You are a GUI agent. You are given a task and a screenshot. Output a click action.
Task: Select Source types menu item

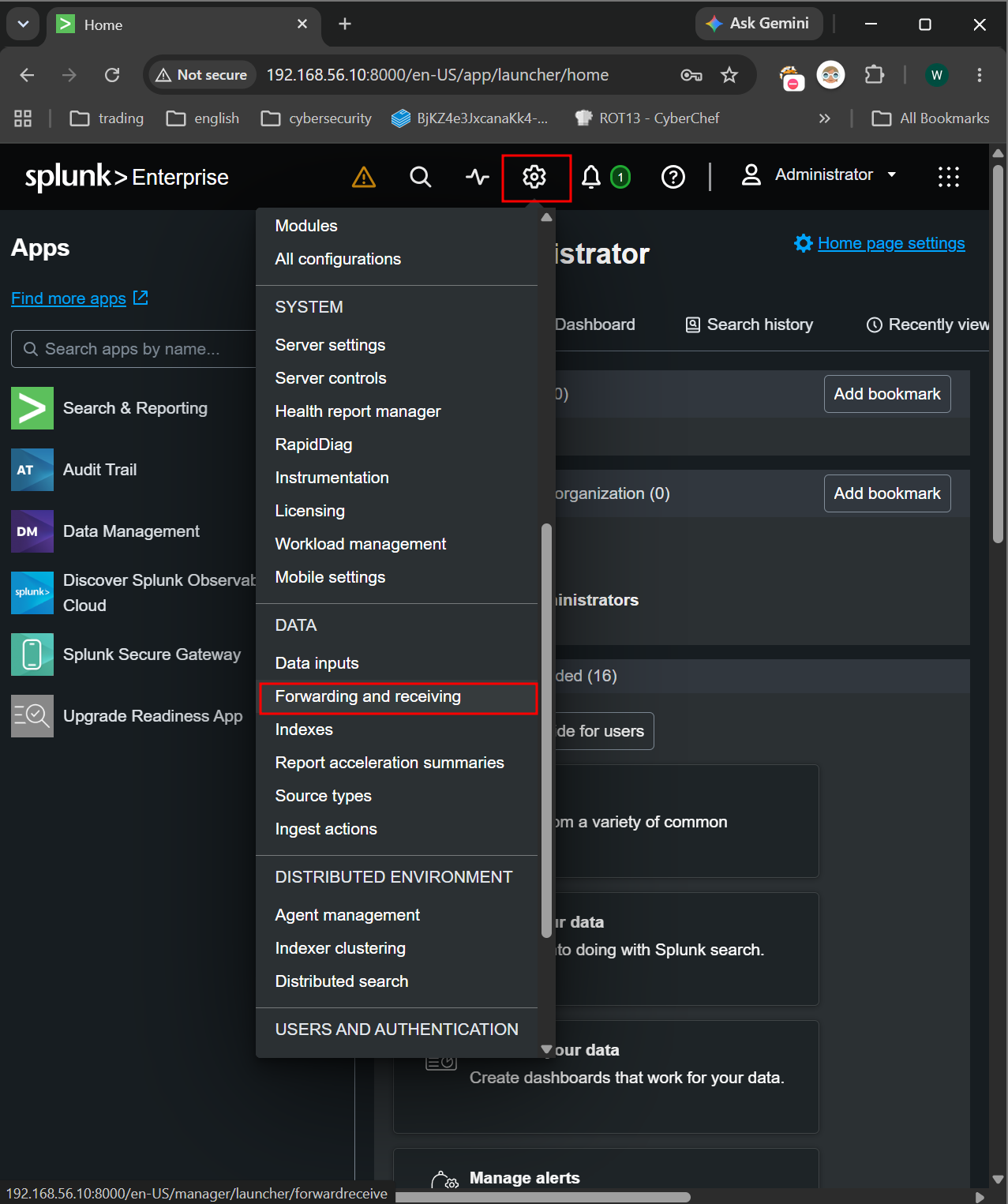point(323,796)
